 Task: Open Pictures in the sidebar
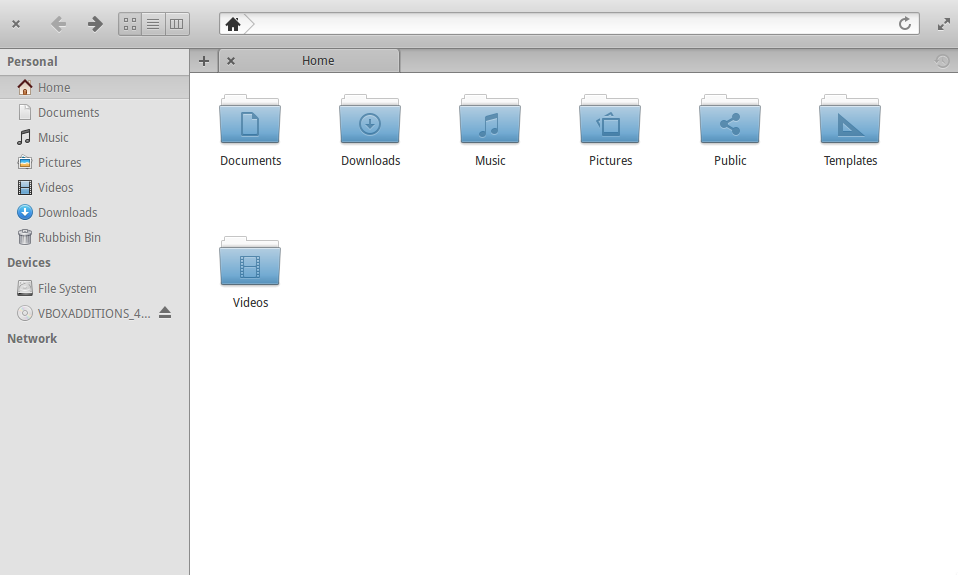pos(95,163)
